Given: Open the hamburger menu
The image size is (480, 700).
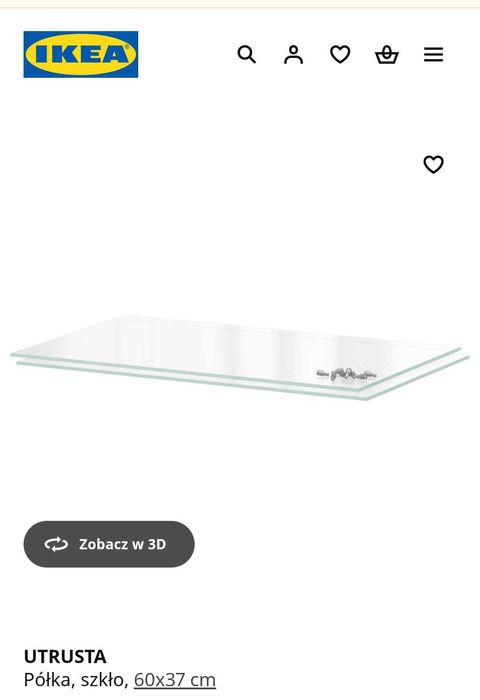Looking at the screenshot, I should point(434,54).
